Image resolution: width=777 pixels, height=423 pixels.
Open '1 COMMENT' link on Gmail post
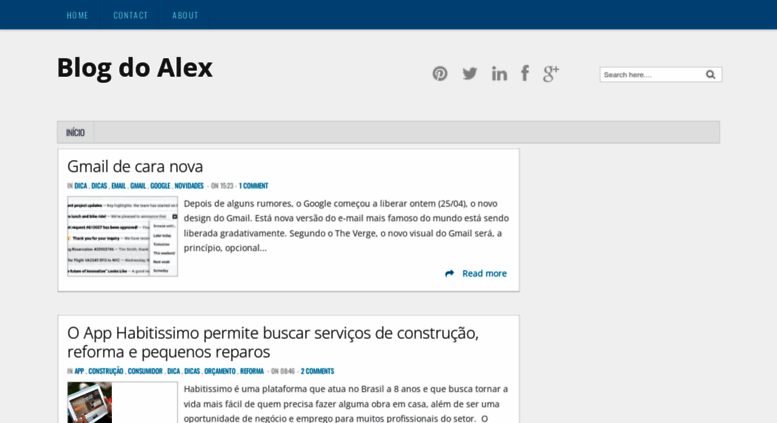tap(253, 186)
